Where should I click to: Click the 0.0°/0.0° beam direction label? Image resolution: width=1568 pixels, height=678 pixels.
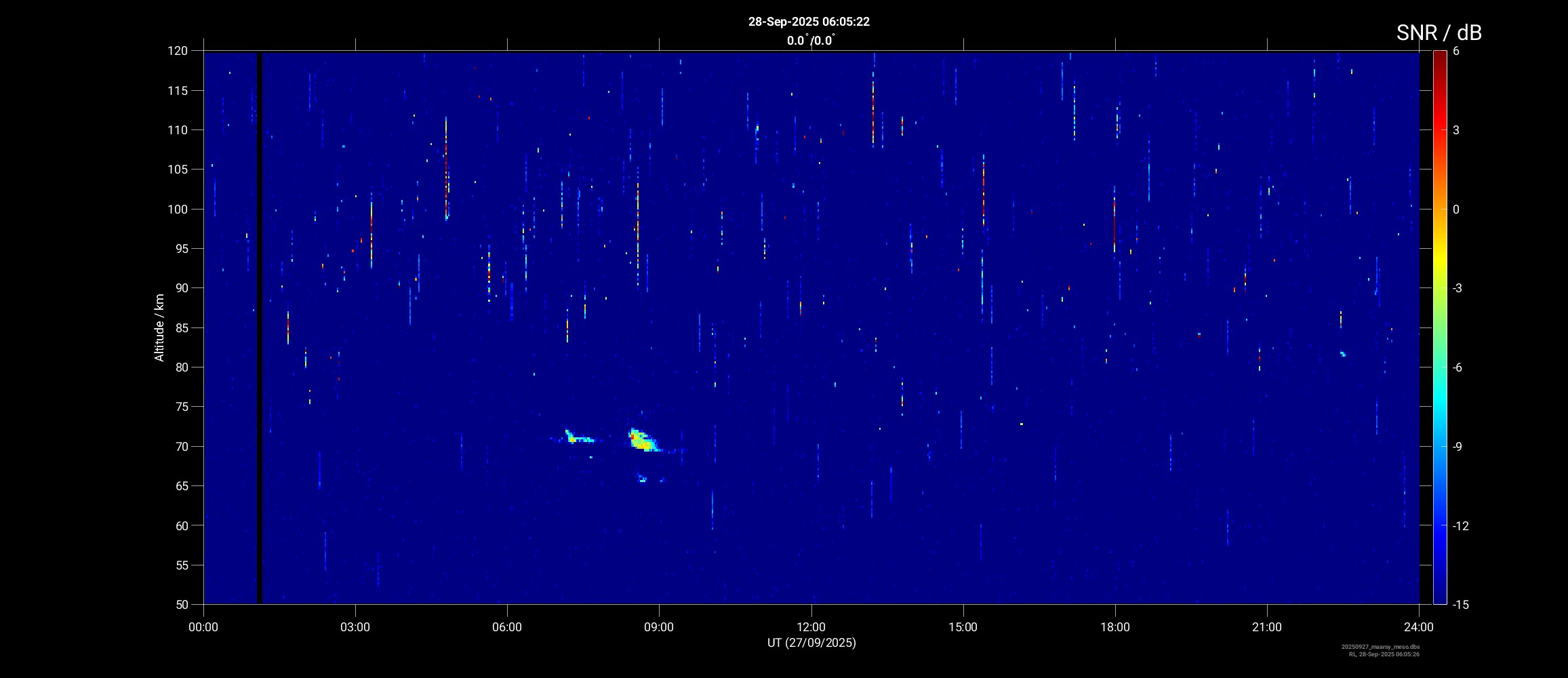811,41
